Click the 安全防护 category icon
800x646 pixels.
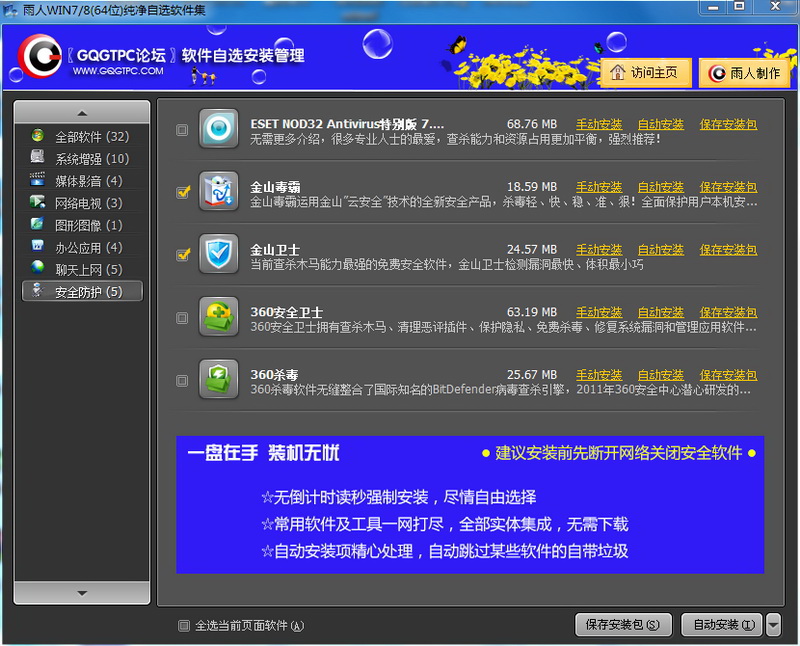37,290
